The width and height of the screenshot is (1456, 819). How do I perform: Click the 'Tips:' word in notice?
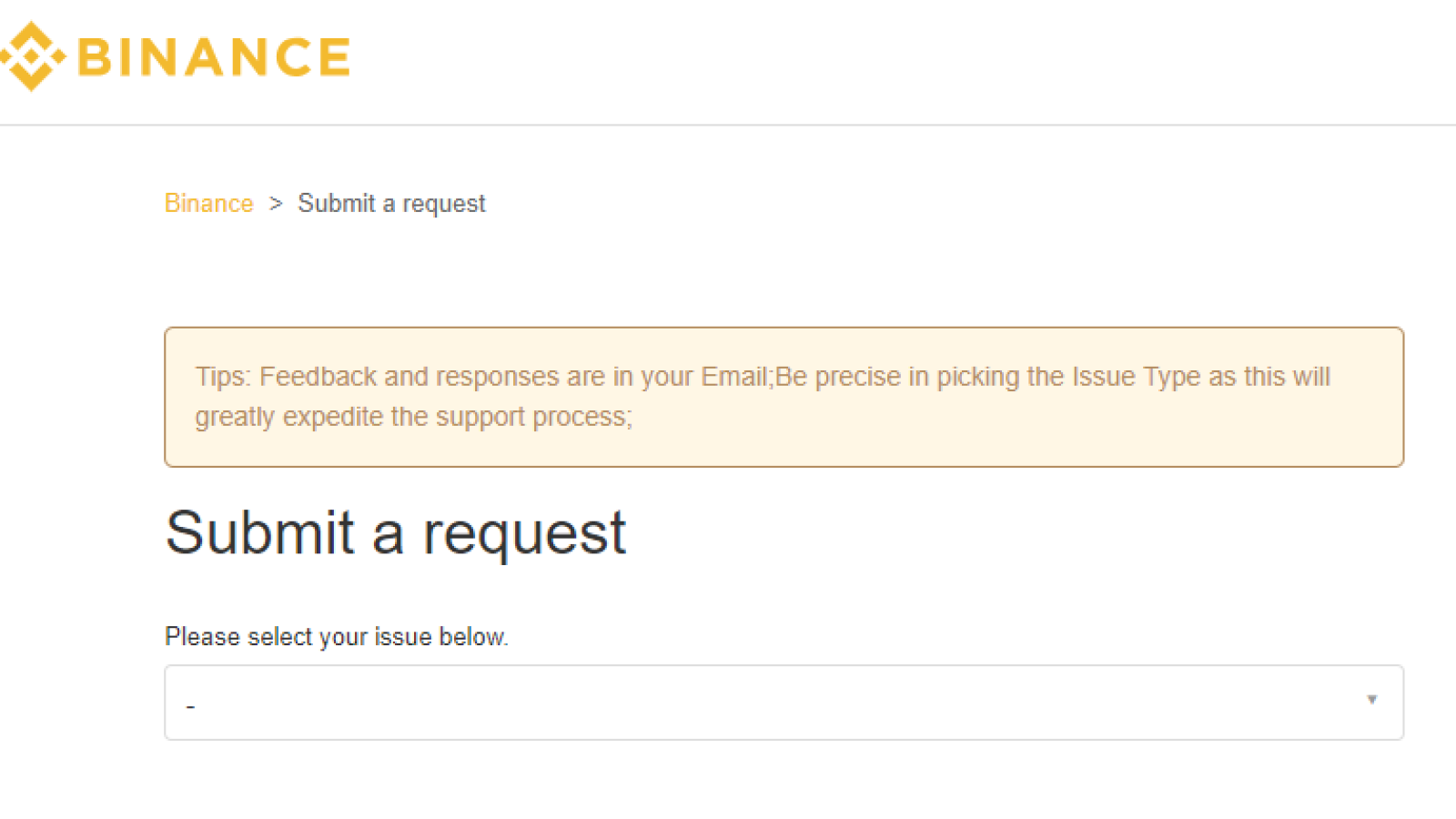(x=223, y=377)
